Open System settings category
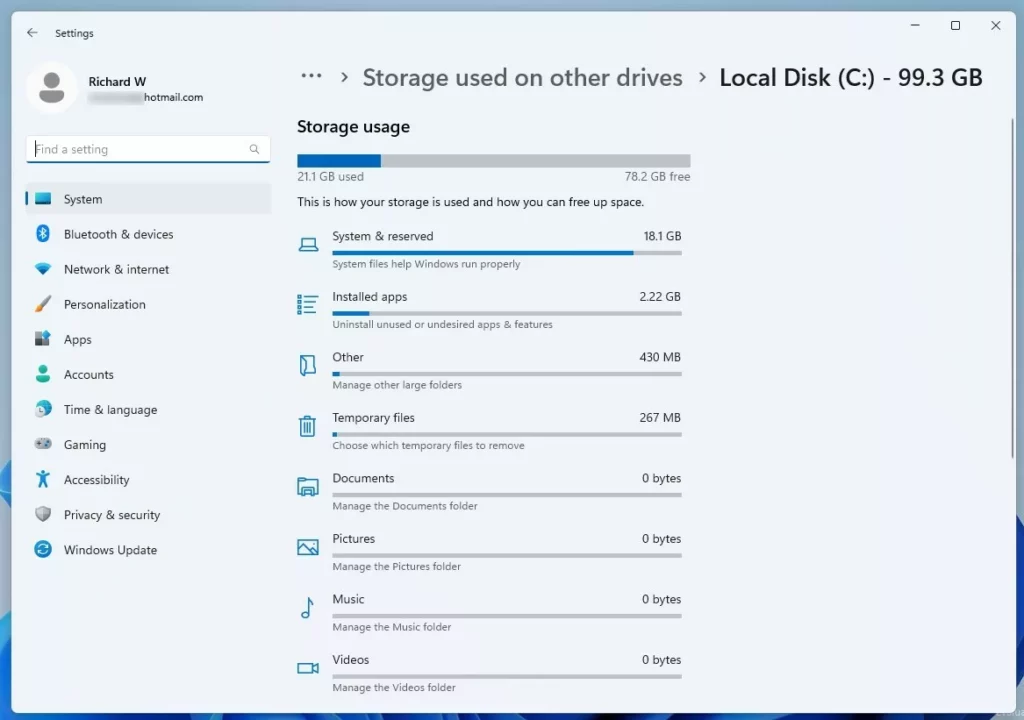The height and width of the screenshot is (720, 1024). 148,199
